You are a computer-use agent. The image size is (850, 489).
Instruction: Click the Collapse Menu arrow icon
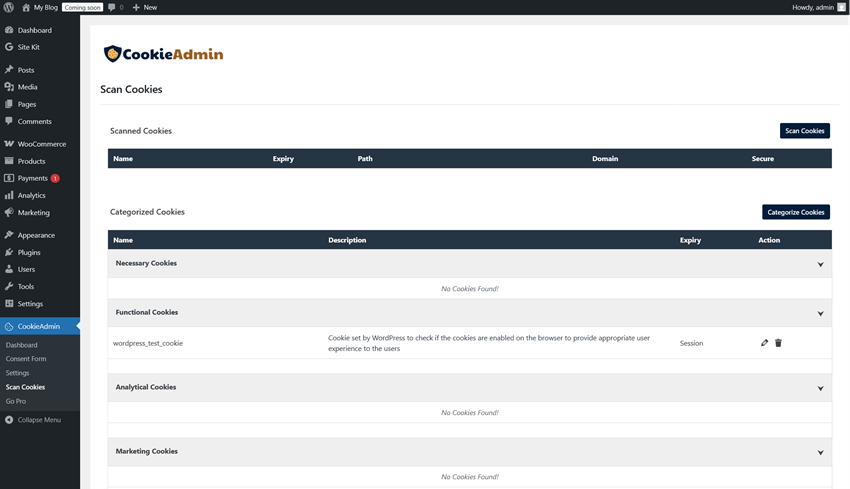coord(9,420)
